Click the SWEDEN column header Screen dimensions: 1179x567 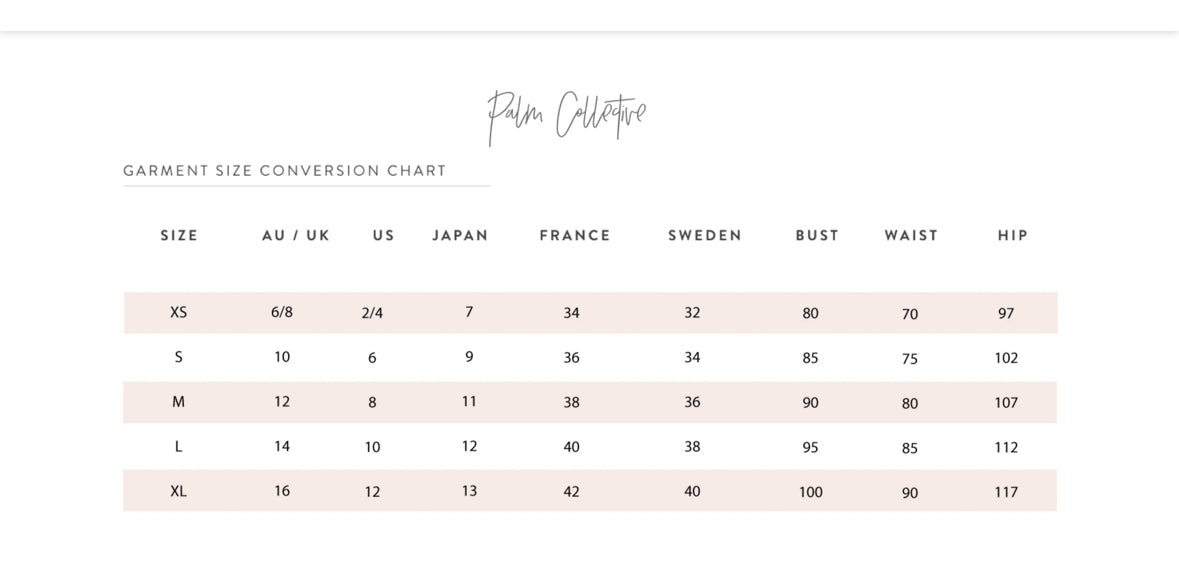(x=705, y=236)
